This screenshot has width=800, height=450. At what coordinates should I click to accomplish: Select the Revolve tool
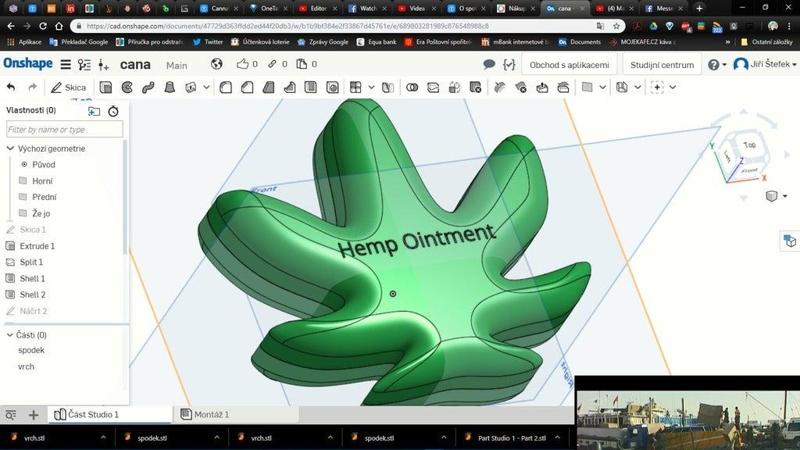(127, 87)
